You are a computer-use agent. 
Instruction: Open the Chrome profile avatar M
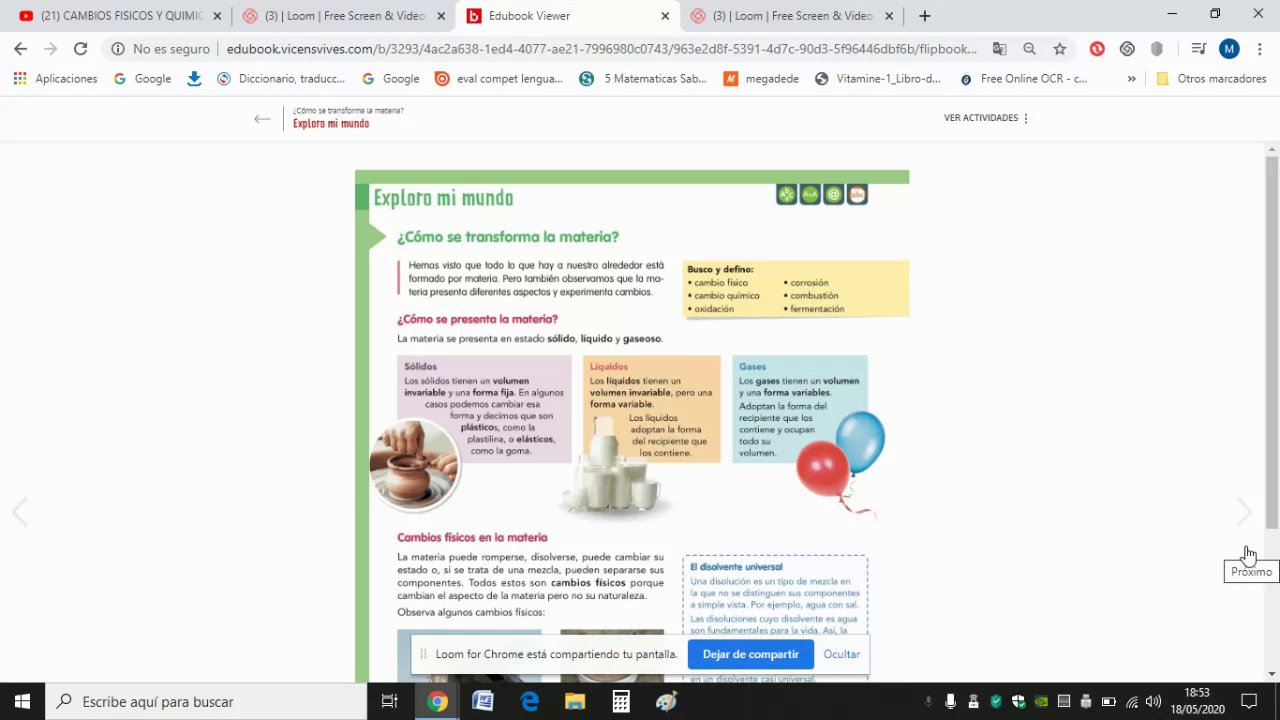coord(1229,48)
